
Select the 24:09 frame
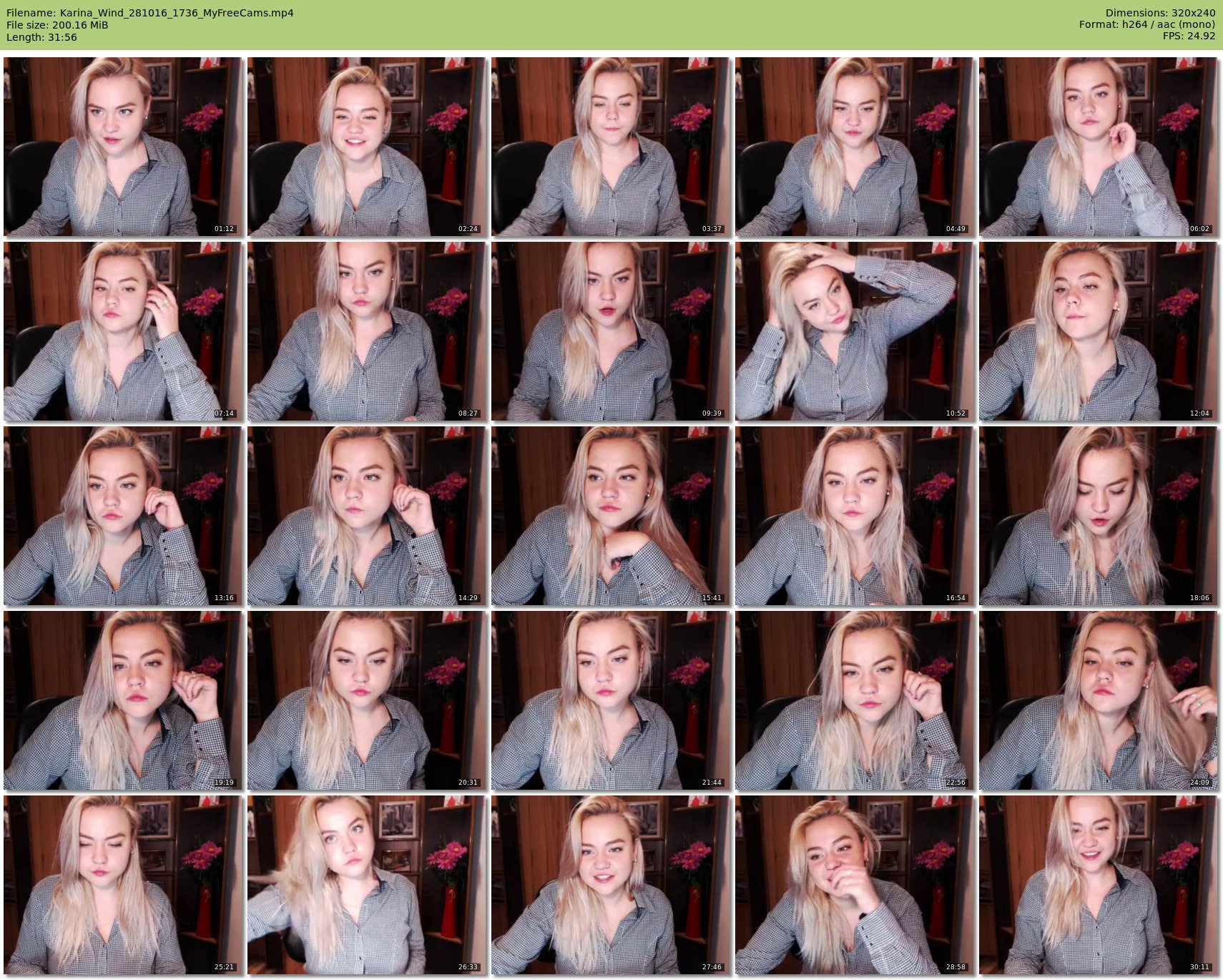click(x=1098, y=700)
